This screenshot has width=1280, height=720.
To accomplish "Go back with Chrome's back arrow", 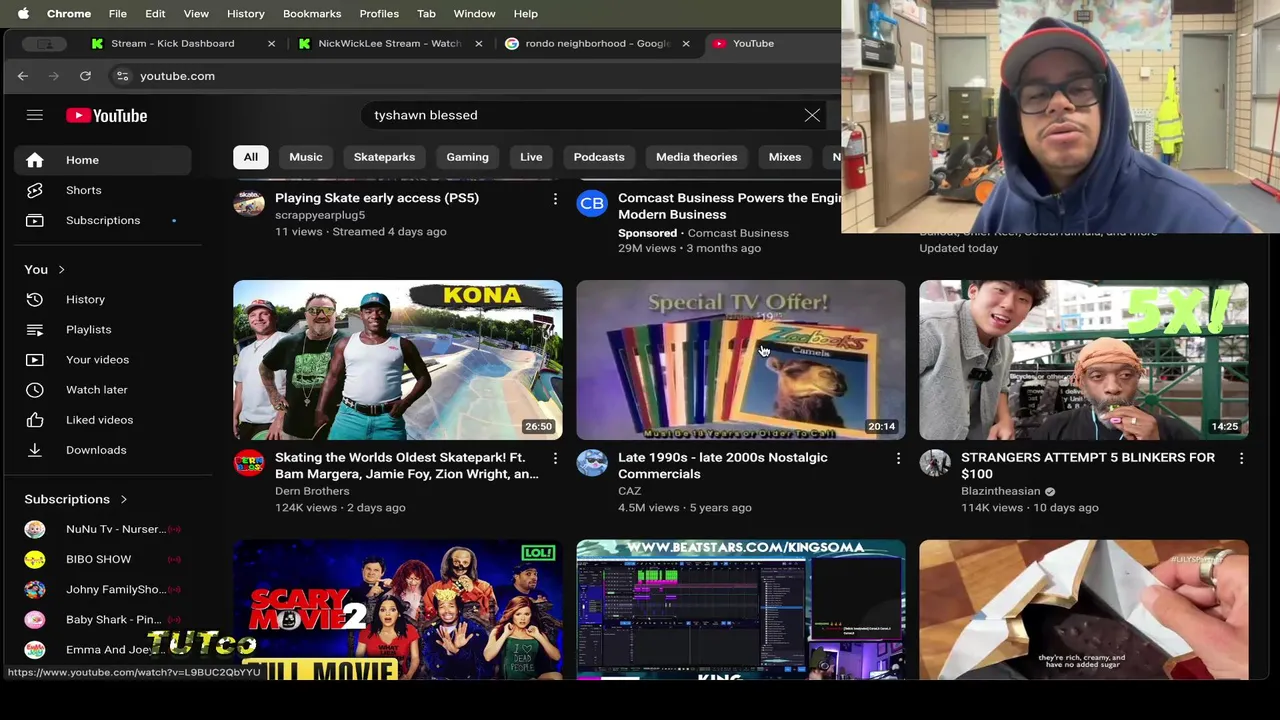I will coord(23,76).
